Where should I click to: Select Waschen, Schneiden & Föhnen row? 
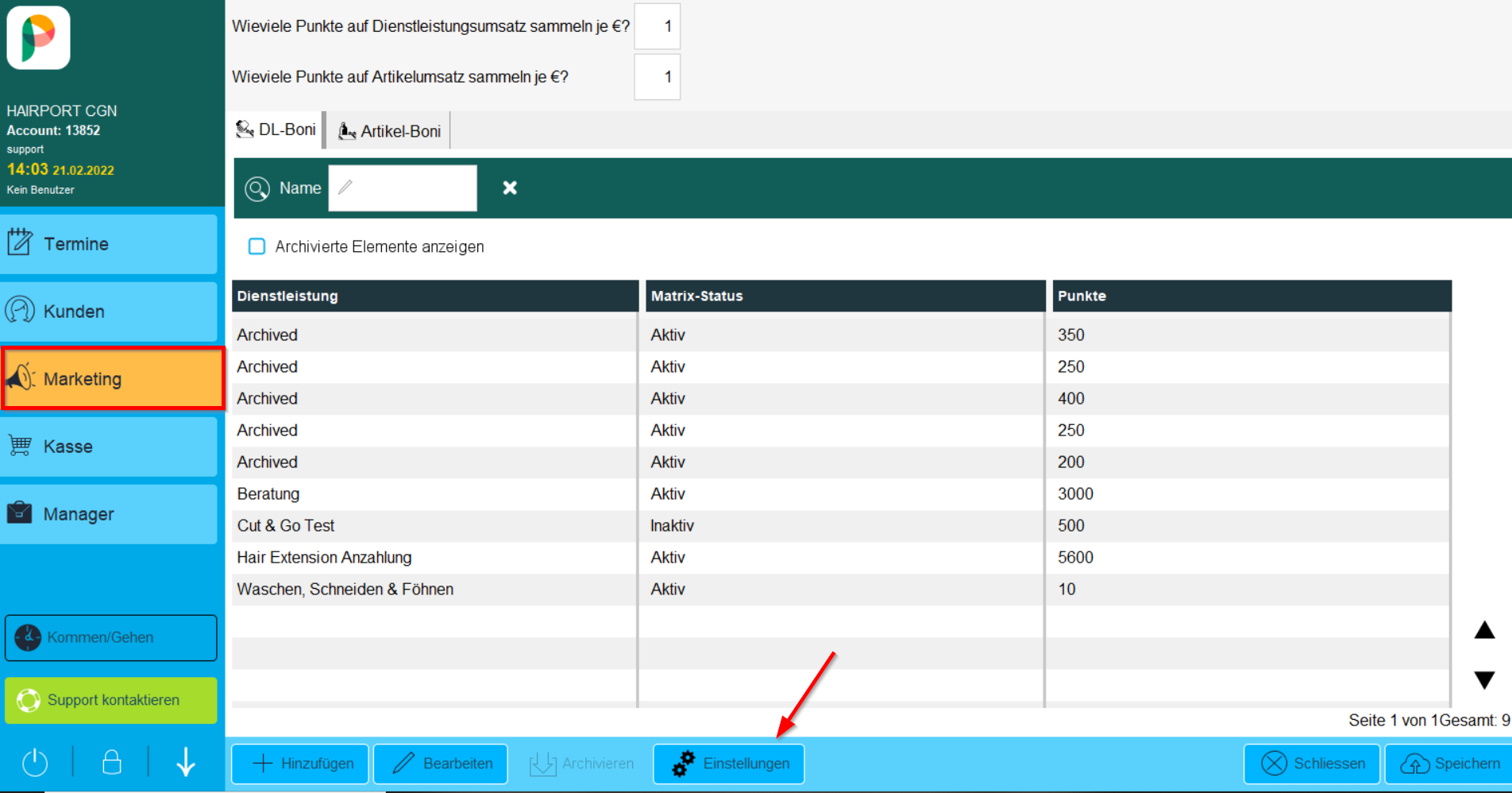[842, 590]
